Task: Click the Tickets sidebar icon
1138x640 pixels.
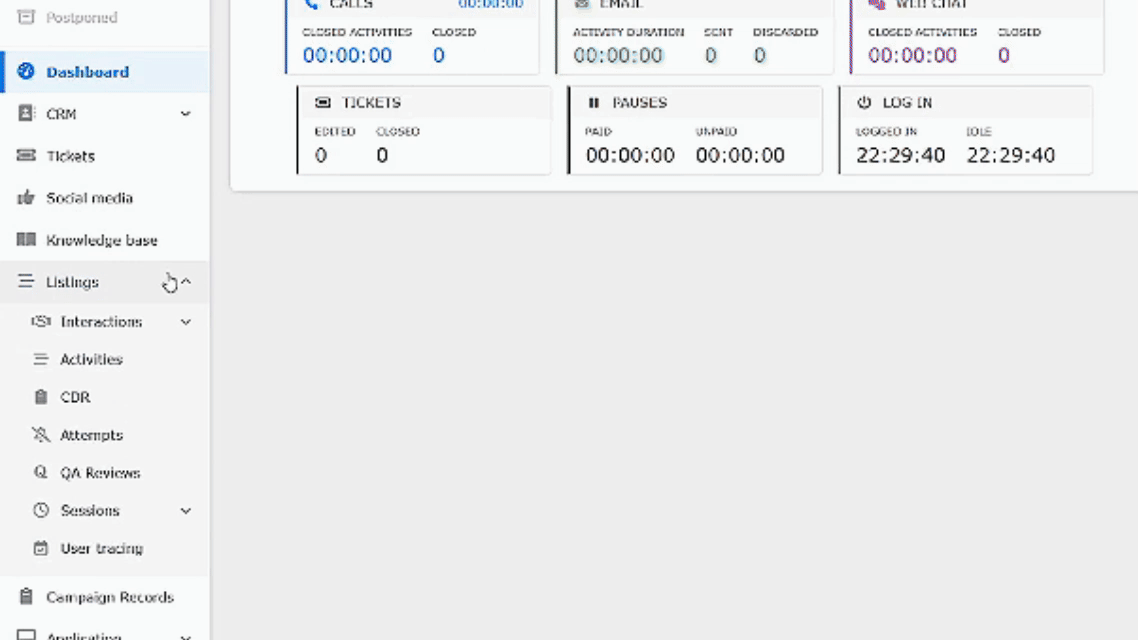Action: coord(26,156)
